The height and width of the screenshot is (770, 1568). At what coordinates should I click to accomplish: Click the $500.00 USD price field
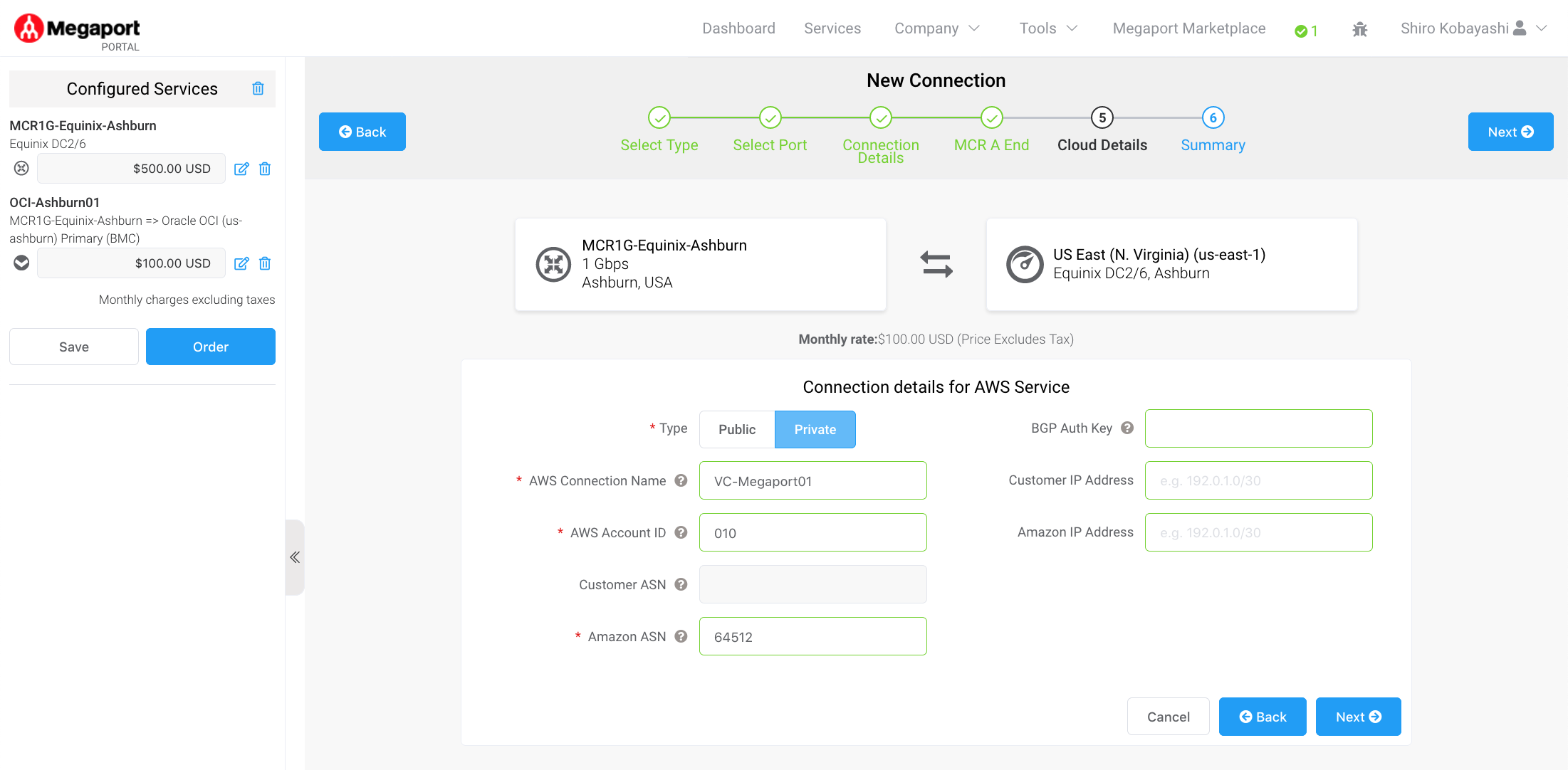[131, 169]
